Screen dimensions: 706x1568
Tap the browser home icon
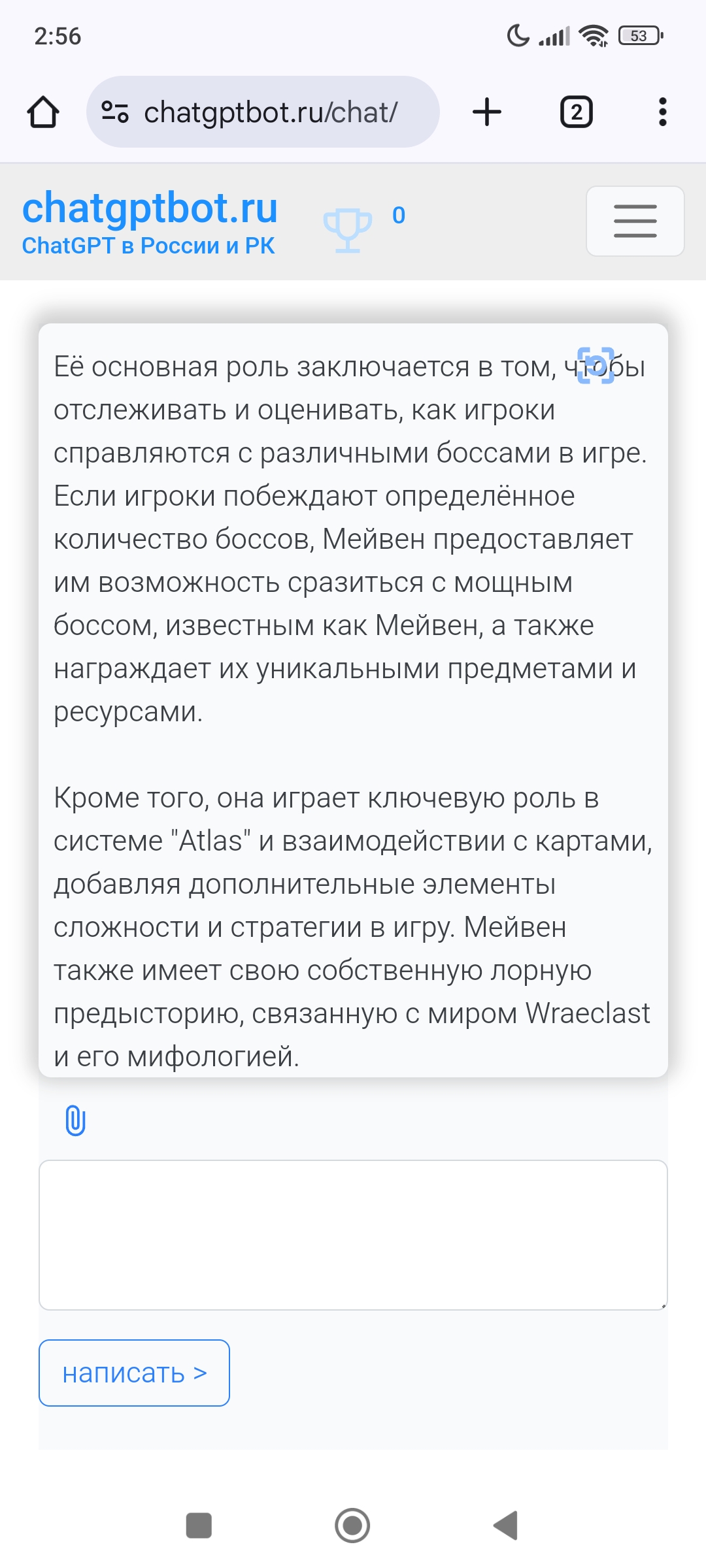tap(43, 112)
